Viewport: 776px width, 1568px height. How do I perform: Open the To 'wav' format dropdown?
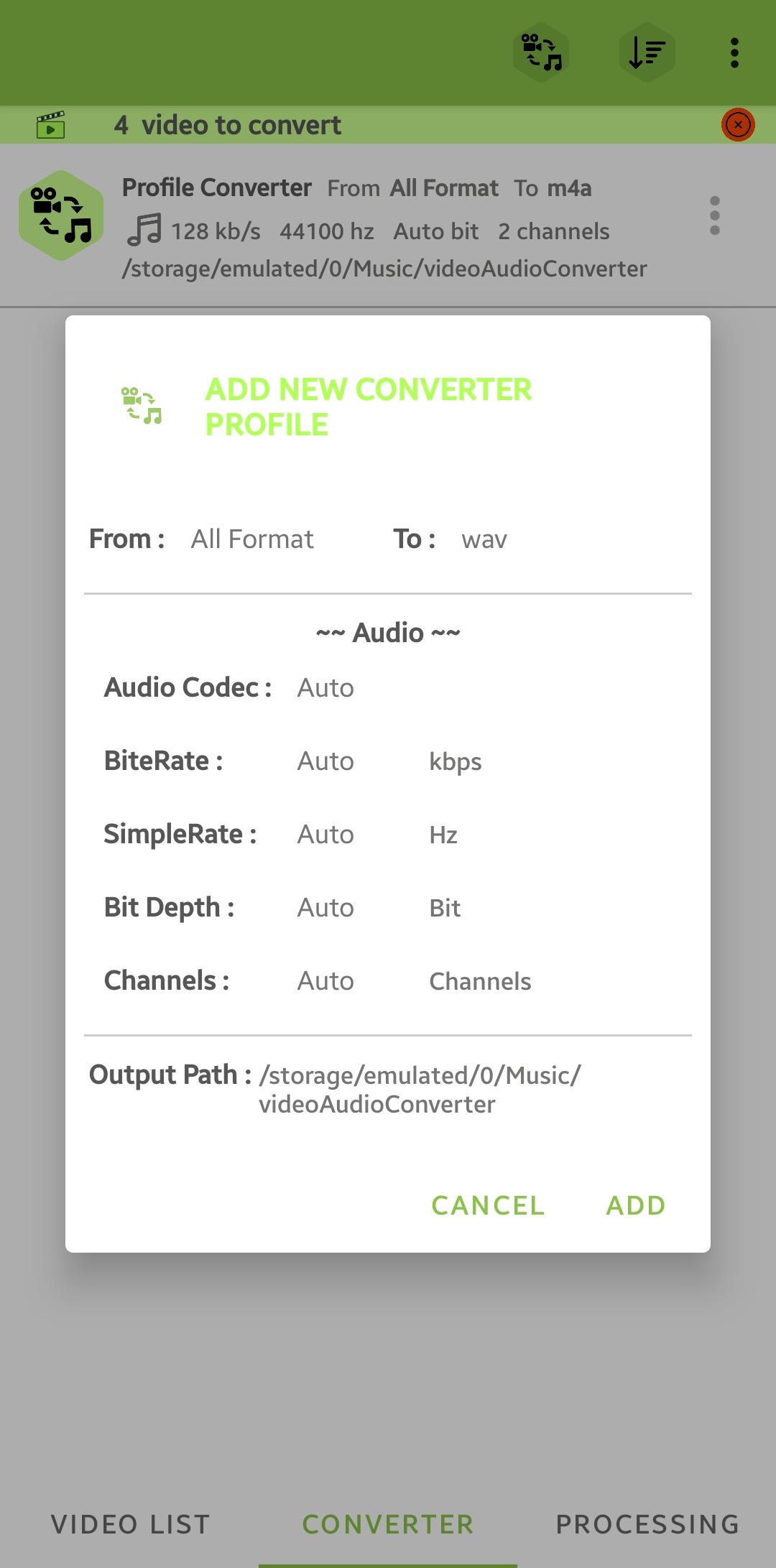tap(484, 539)
